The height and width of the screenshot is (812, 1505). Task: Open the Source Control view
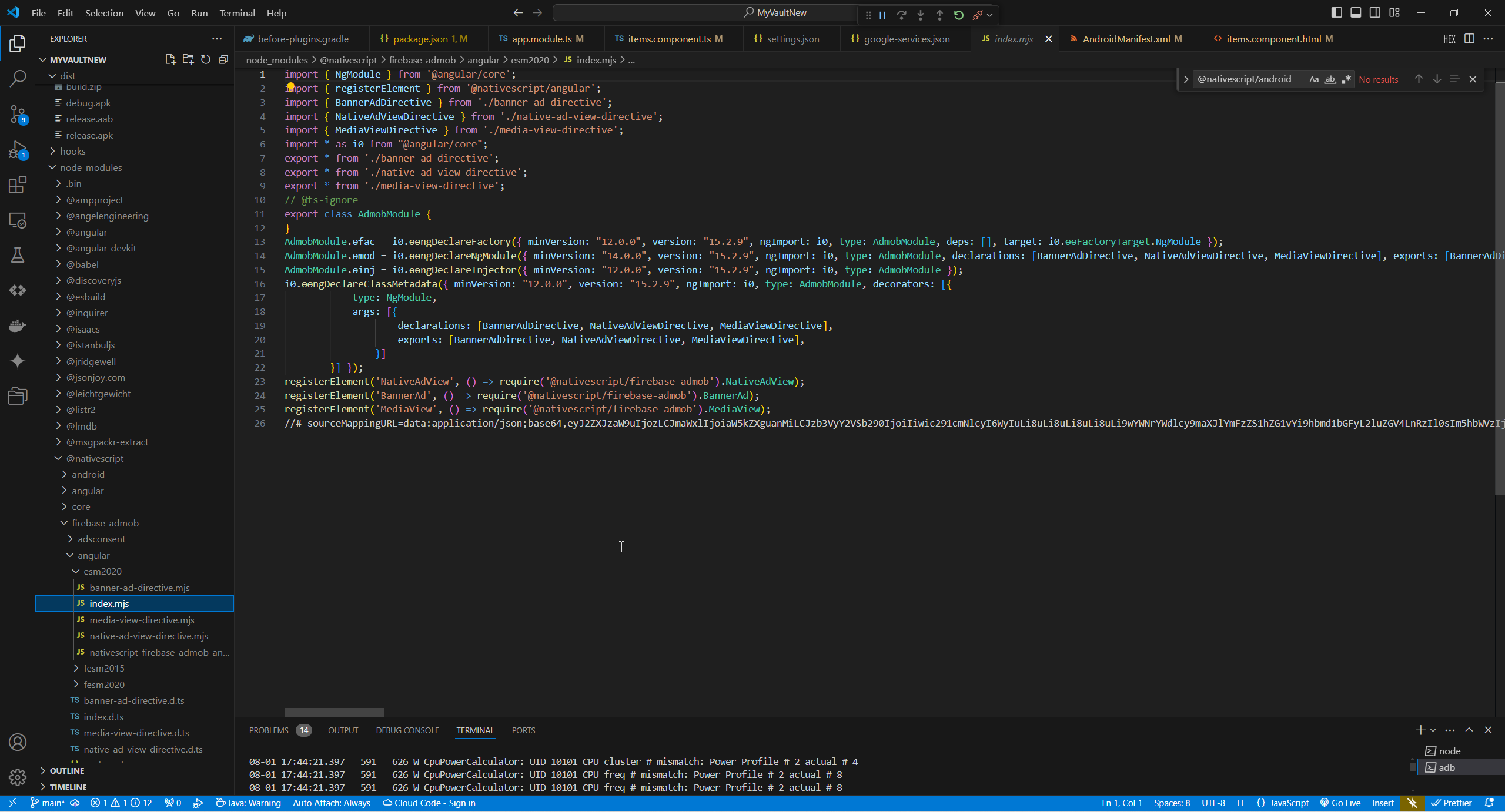point(18,115)
